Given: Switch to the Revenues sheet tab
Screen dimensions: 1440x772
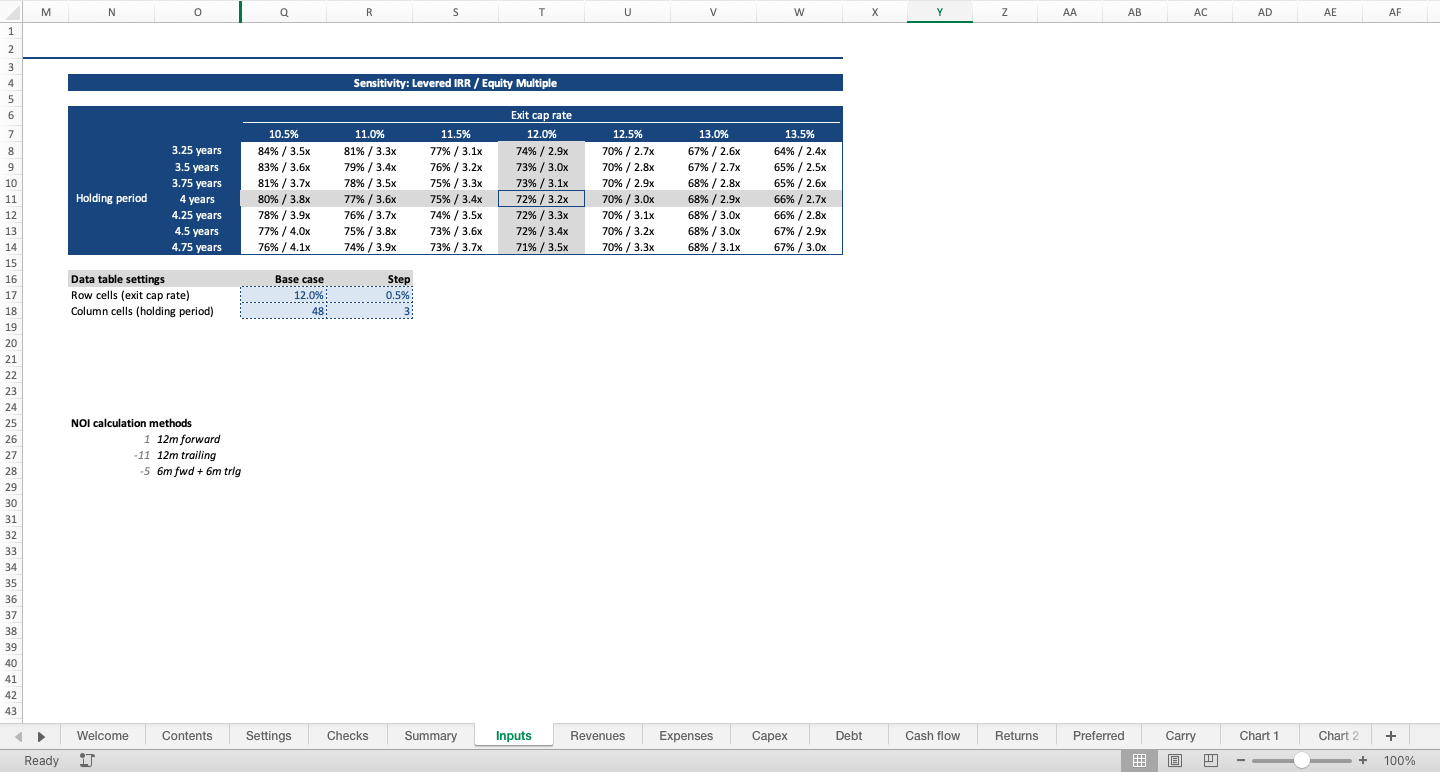Looking at the screenshot, I should (x=597, y=735).
